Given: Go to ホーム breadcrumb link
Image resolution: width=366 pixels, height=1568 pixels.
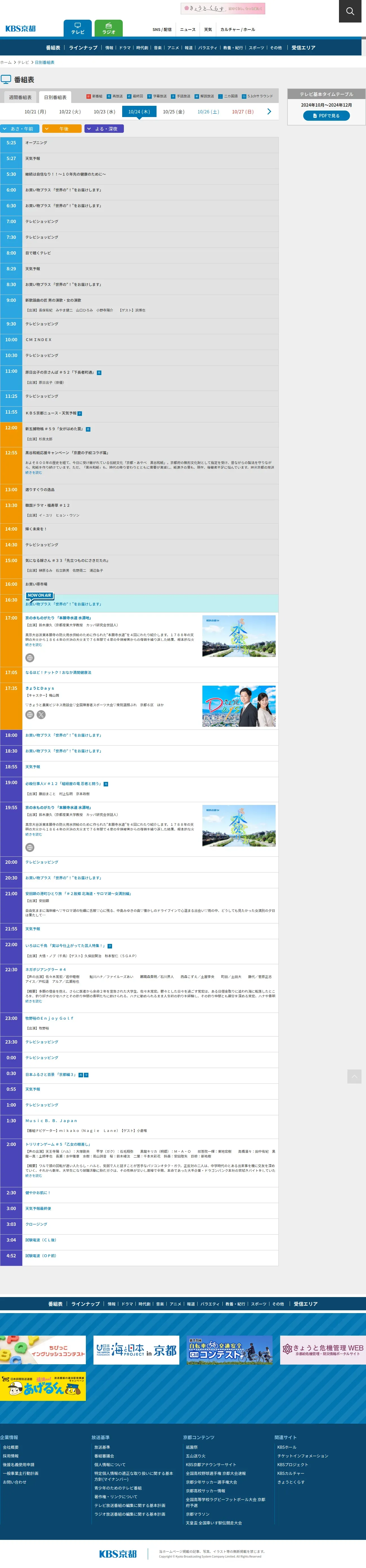Looking at the screenshot, I should click(x=5, y=62).
